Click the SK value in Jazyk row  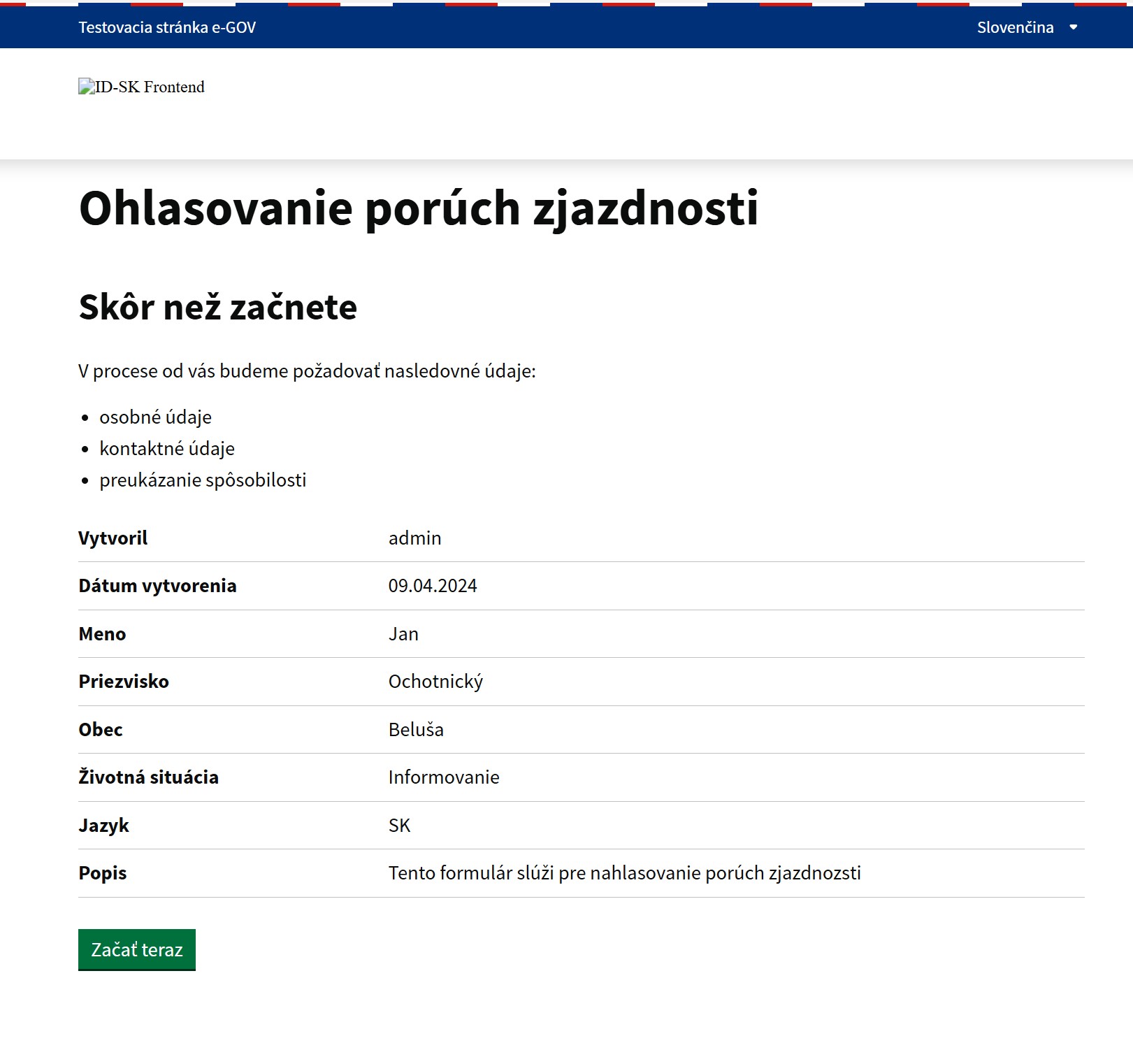coord(399,826)
